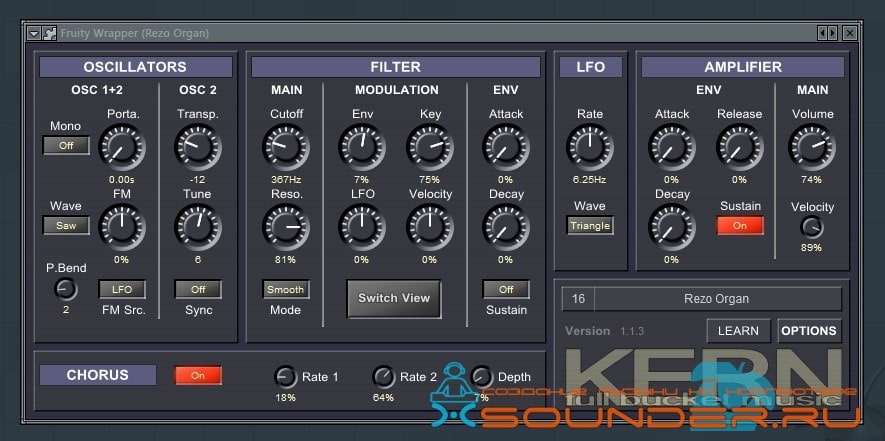The height and width of the screenshot is (441, 885).
Task: Toggle the filter ENV Sustain Off button
Action: [506, 289]
